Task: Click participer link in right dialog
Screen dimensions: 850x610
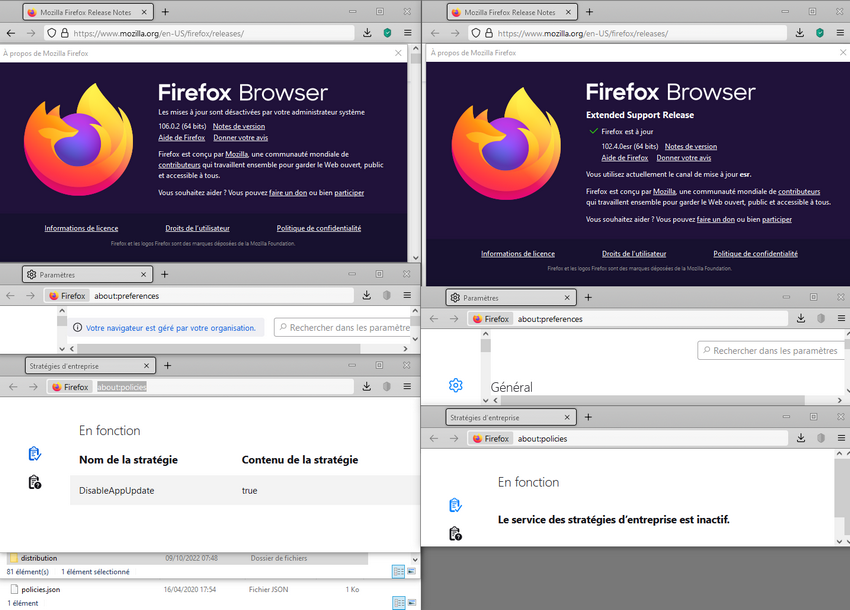Action: (x=777, y=220)
